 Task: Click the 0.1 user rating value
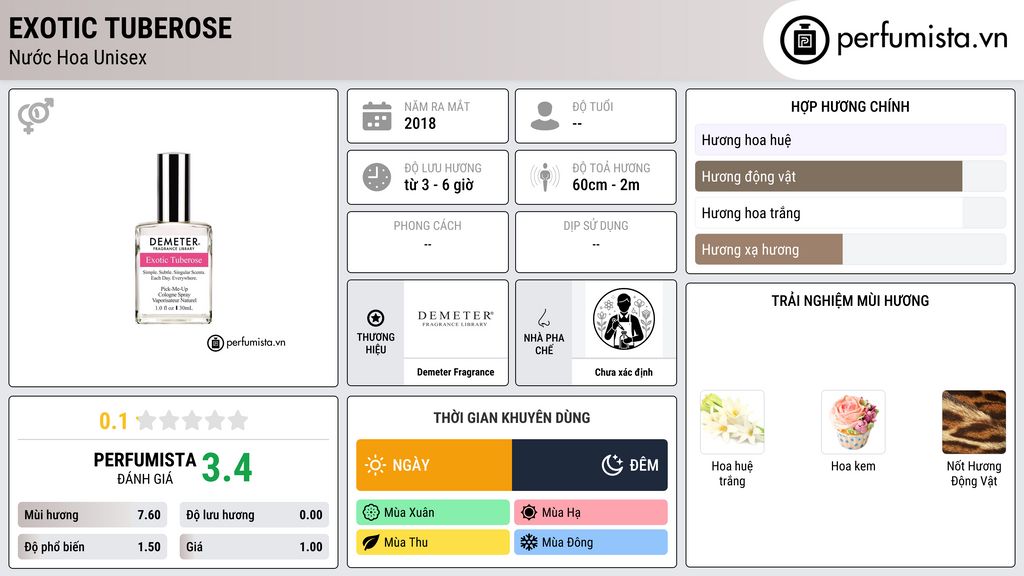(113, 421)
